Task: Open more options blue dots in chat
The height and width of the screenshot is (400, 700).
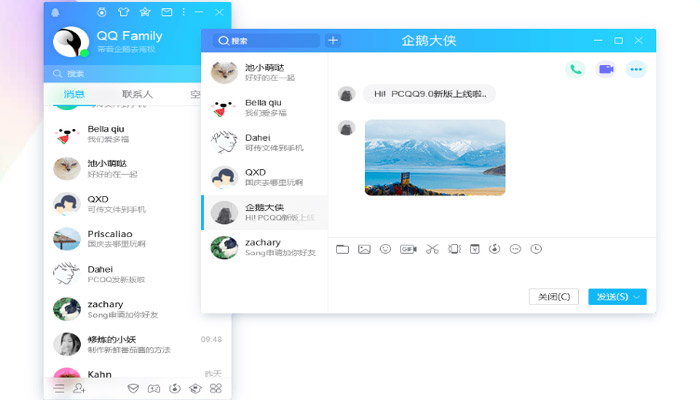Action: click(636, 69)
